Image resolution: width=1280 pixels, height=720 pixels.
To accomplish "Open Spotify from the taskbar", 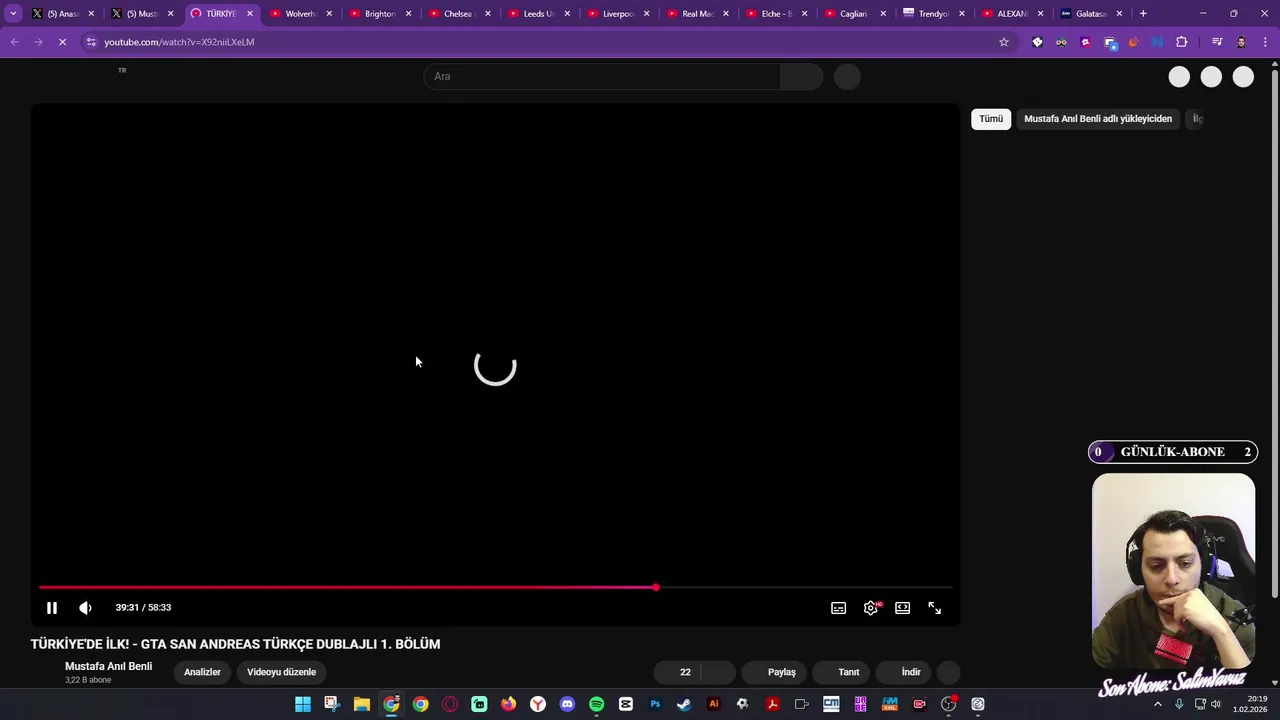I will coord(597,704).
